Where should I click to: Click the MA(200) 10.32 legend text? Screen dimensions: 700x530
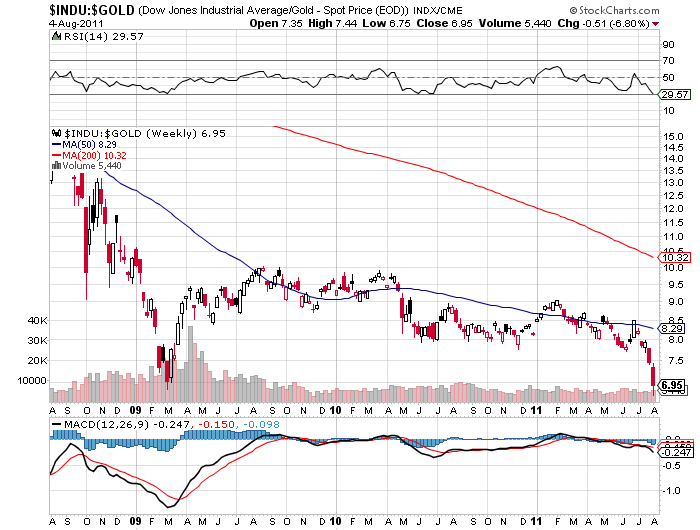pos(94,156)
